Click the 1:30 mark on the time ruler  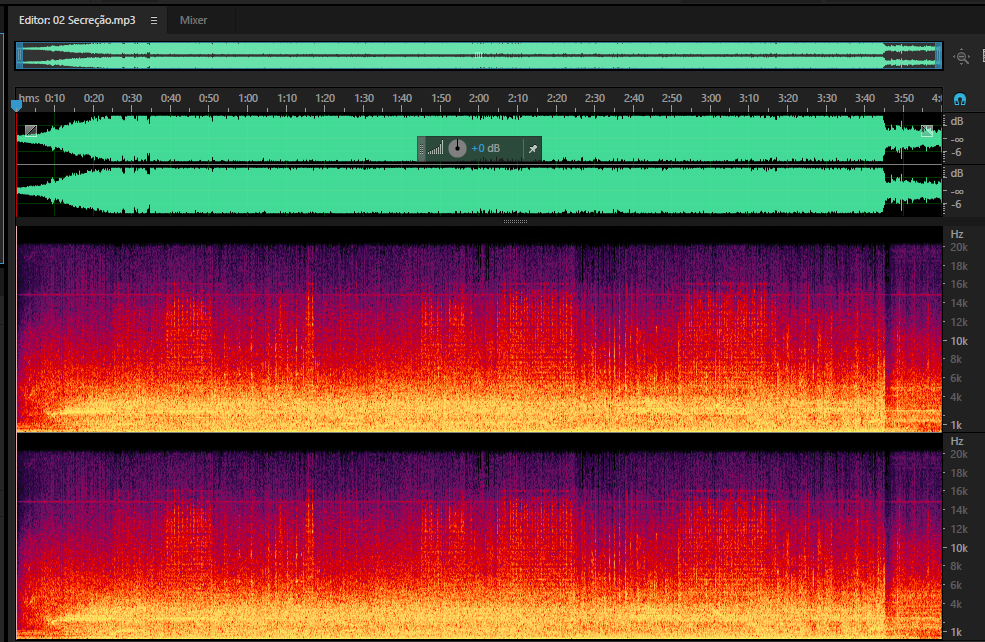(x=364, y=98)
